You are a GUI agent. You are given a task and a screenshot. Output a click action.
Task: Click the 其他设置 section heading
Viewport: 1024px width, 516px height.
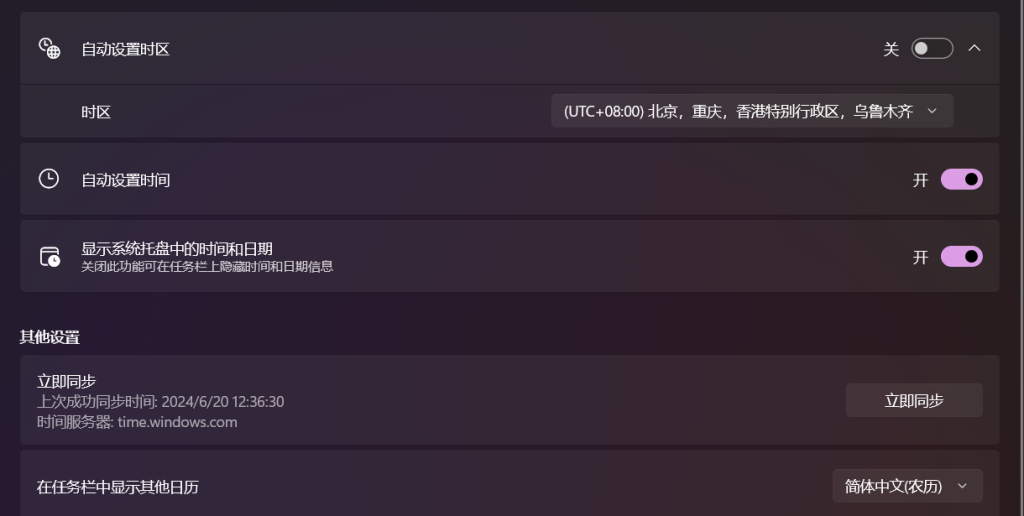pos(49,337)
